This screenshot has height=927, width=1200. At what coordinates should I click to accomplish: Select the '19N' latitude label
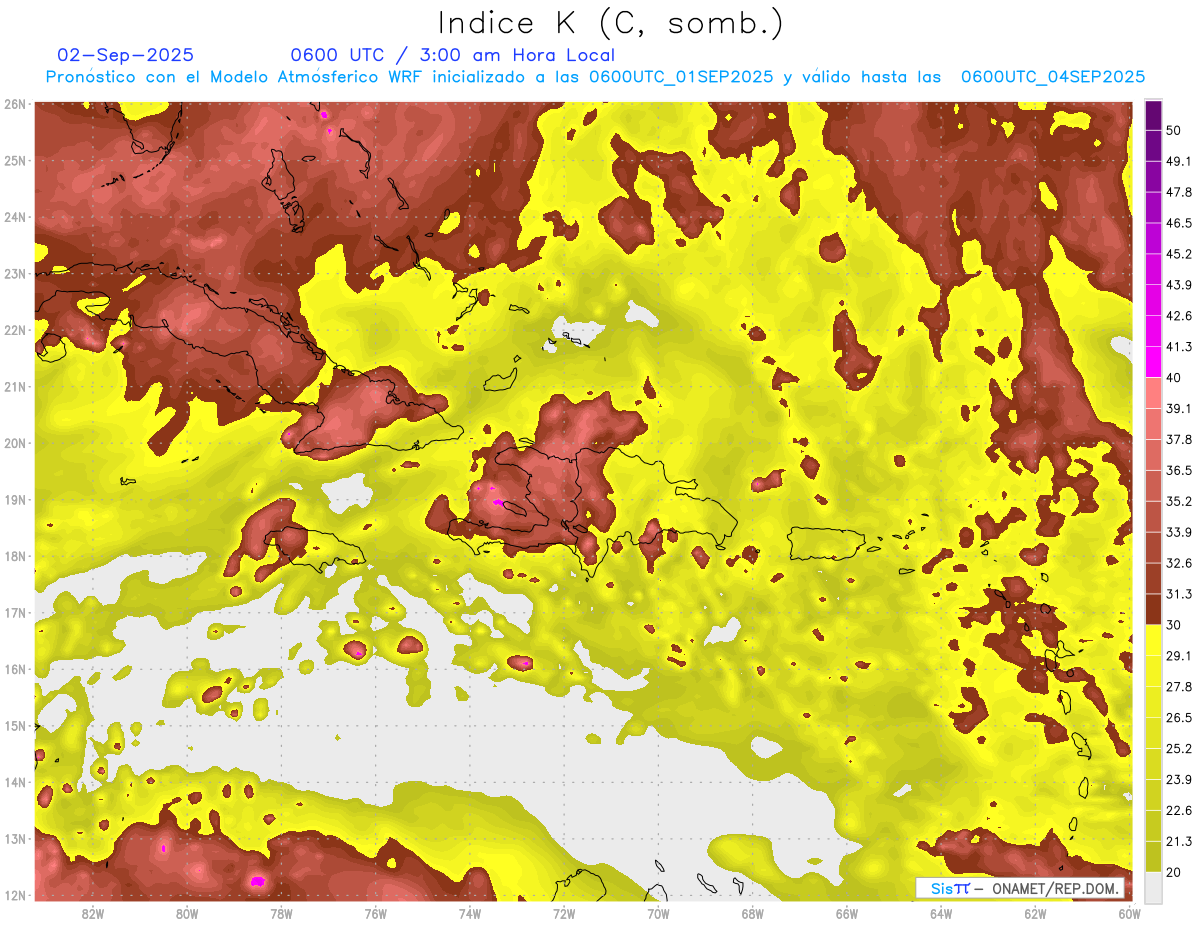15,499
